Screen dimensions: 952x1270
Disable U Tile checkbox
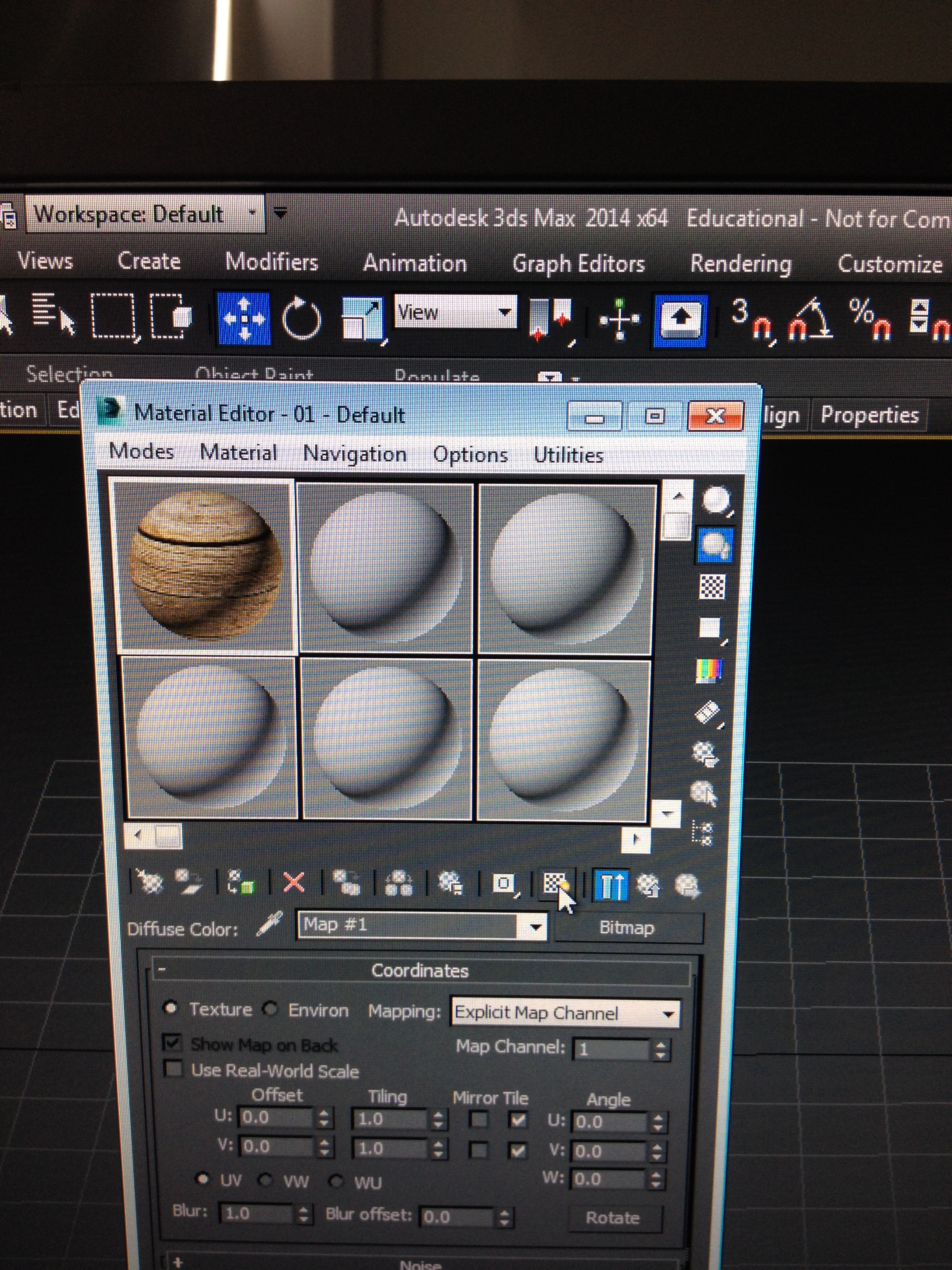coord(518,1119)
